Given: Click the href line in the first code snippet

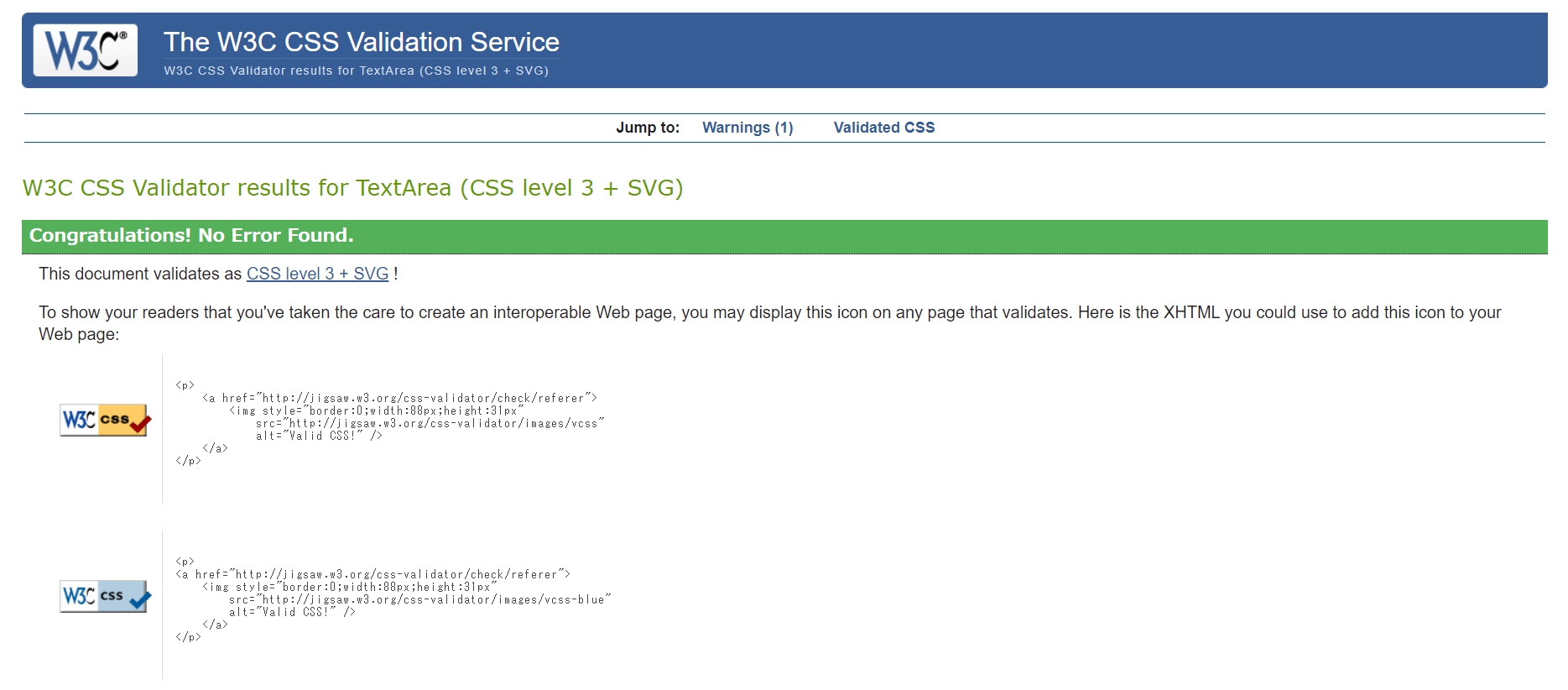Looking at the screenshot, I should pyautogui.click(x=399, y=398).
